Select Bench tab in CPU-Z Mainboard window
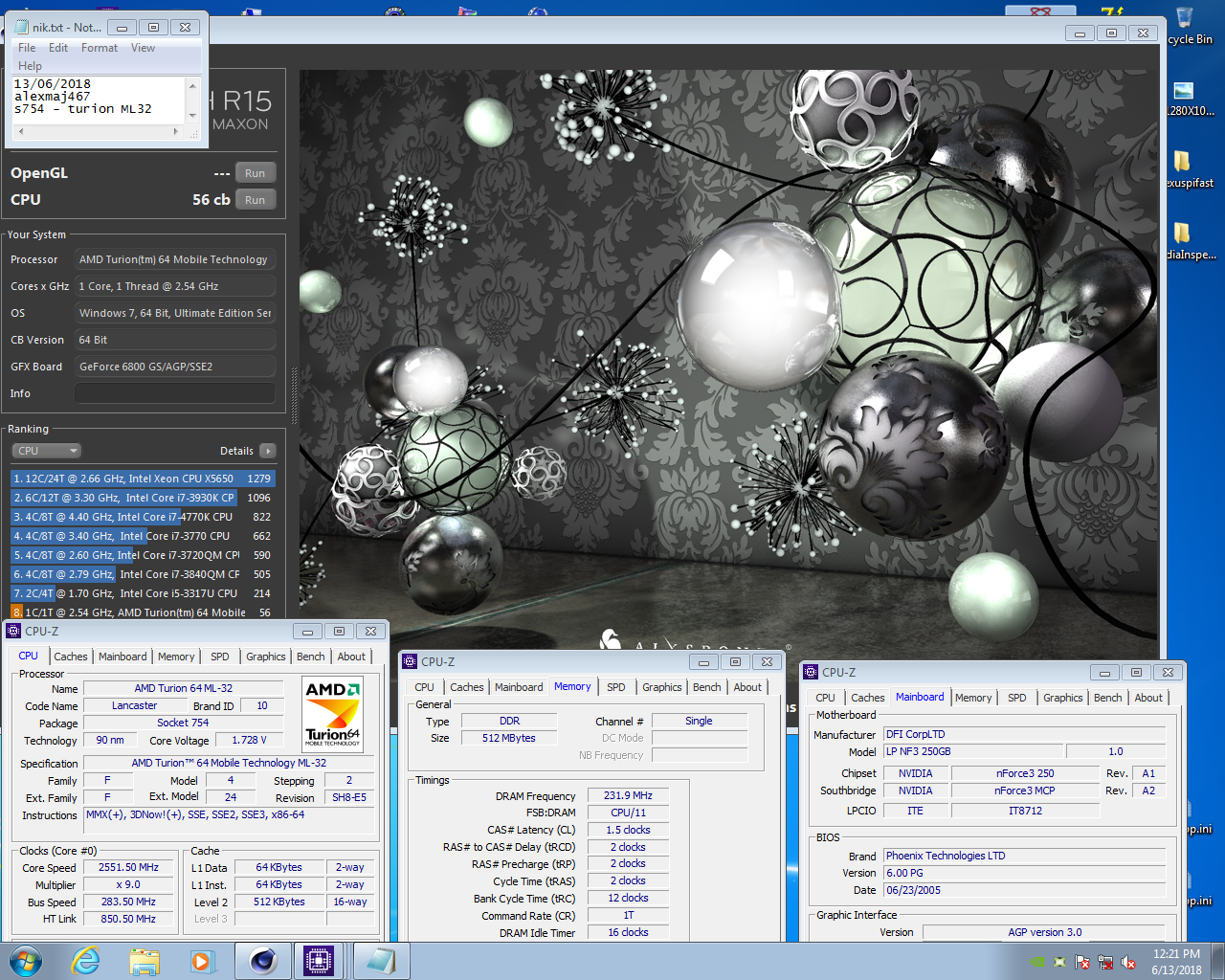The width and height of the screenshot is (1225, 980). pyautogui.click(x=1108, y=698)
